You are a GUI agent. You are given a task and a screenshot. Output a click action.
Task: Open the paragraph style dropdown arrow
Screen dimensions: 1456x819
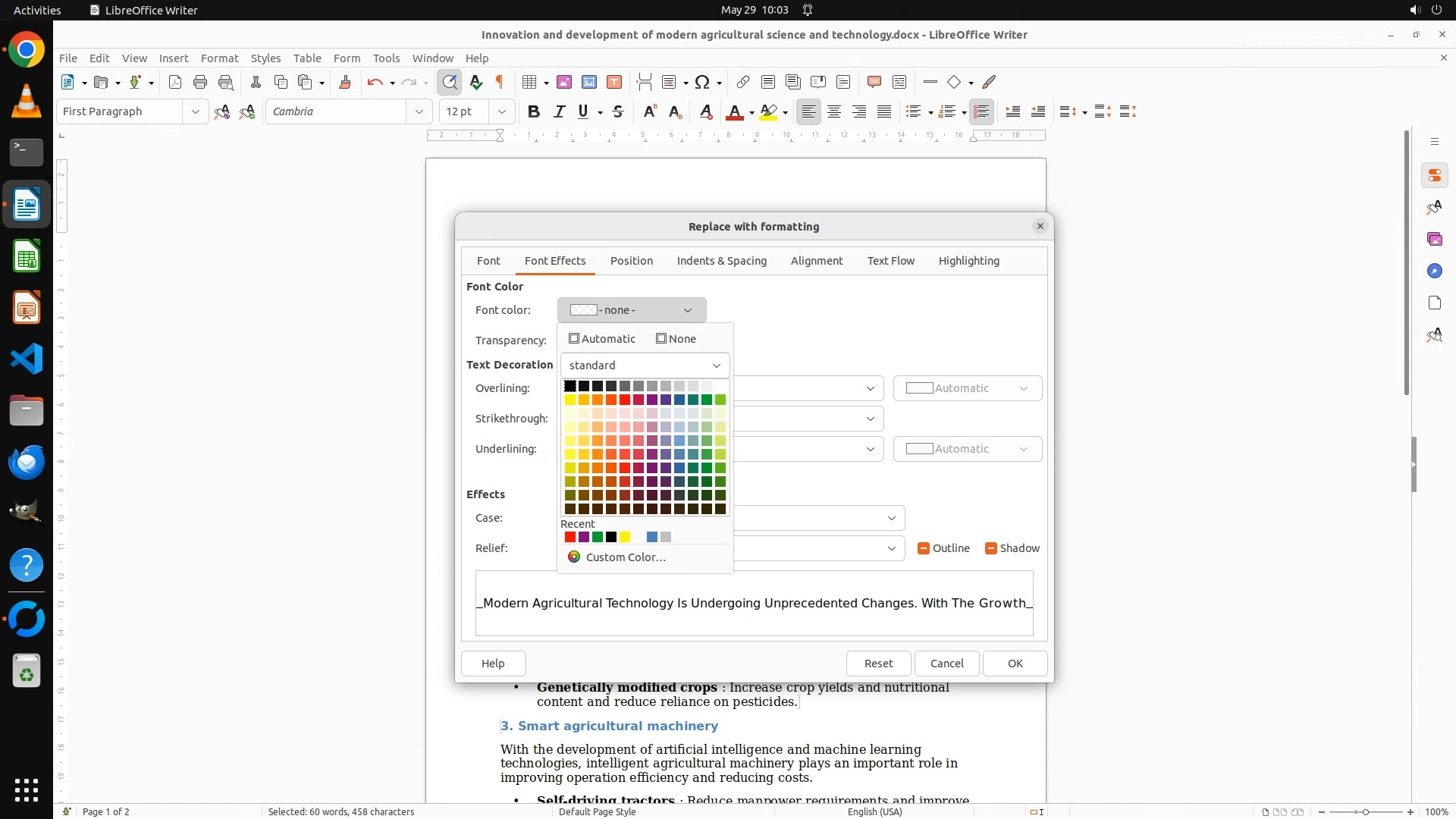195,111
